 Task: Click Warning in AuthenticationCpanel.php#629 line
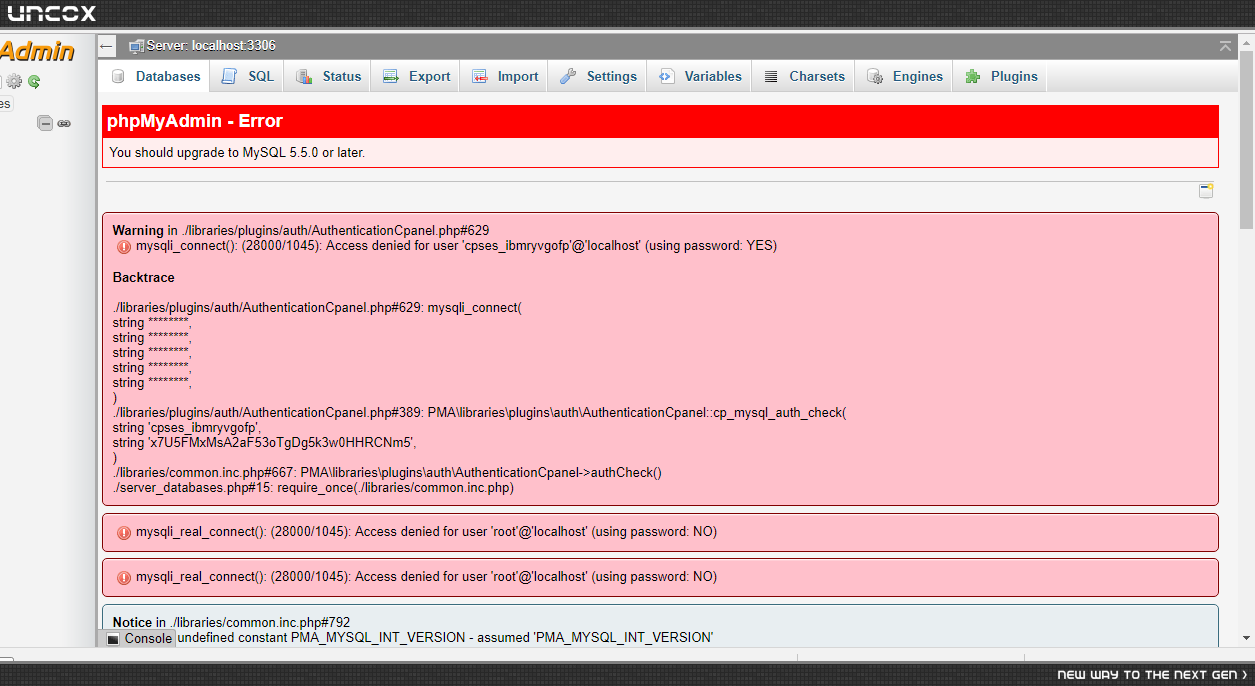301,230
